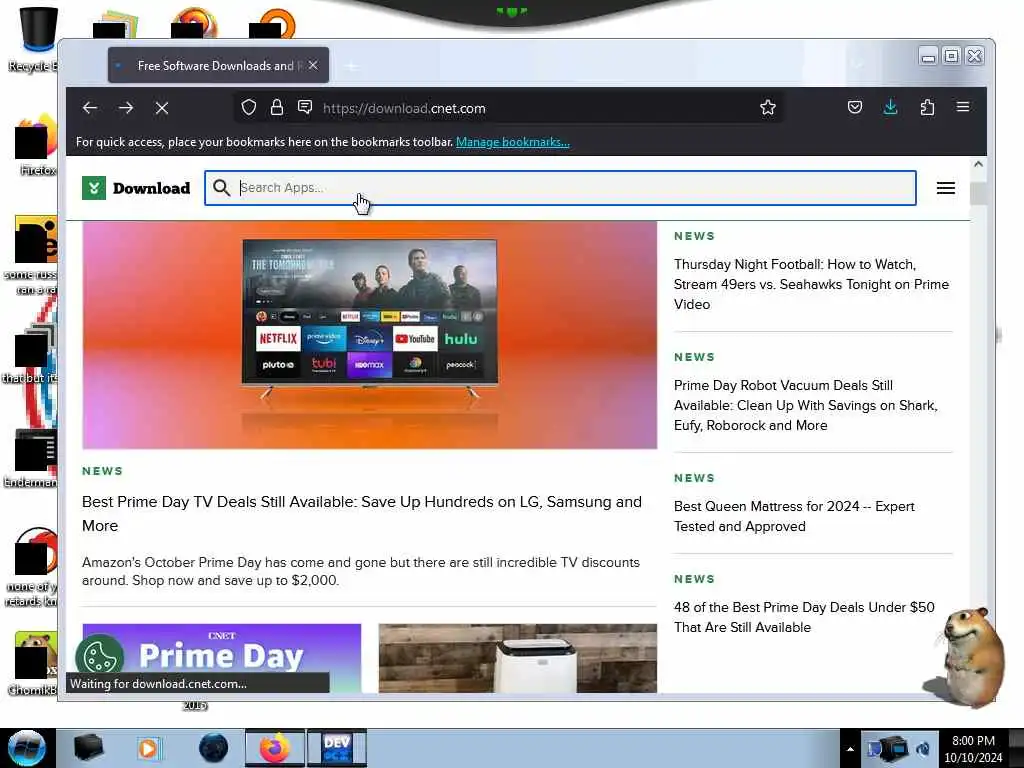Open the green cookie settings icon
Image resolution: width=1024 pixels, height=768 pixels.
coord(100,656)
